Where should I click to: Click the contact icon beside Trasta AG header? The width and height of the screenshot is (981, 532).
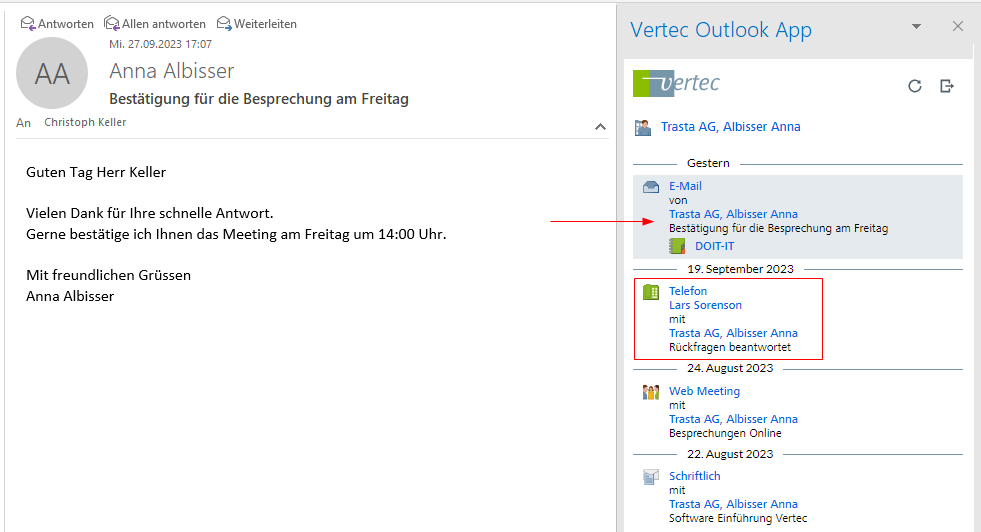tap(643, 127)
